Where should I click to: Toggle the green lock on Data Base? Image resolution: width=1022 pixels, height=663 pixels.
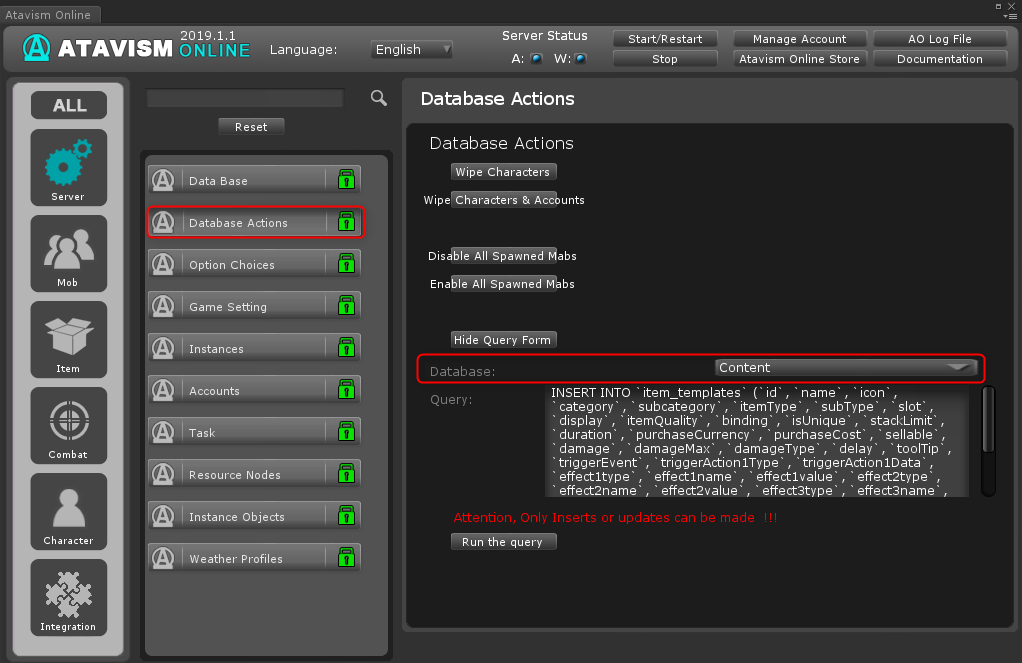click(x=345, y=180)
